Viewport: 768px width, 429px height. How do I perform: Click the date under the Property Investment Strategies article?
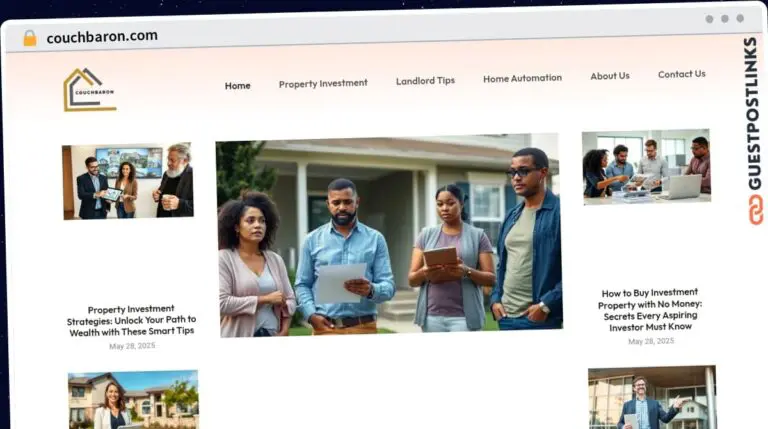pyautogui.click(x=131, y=346)
